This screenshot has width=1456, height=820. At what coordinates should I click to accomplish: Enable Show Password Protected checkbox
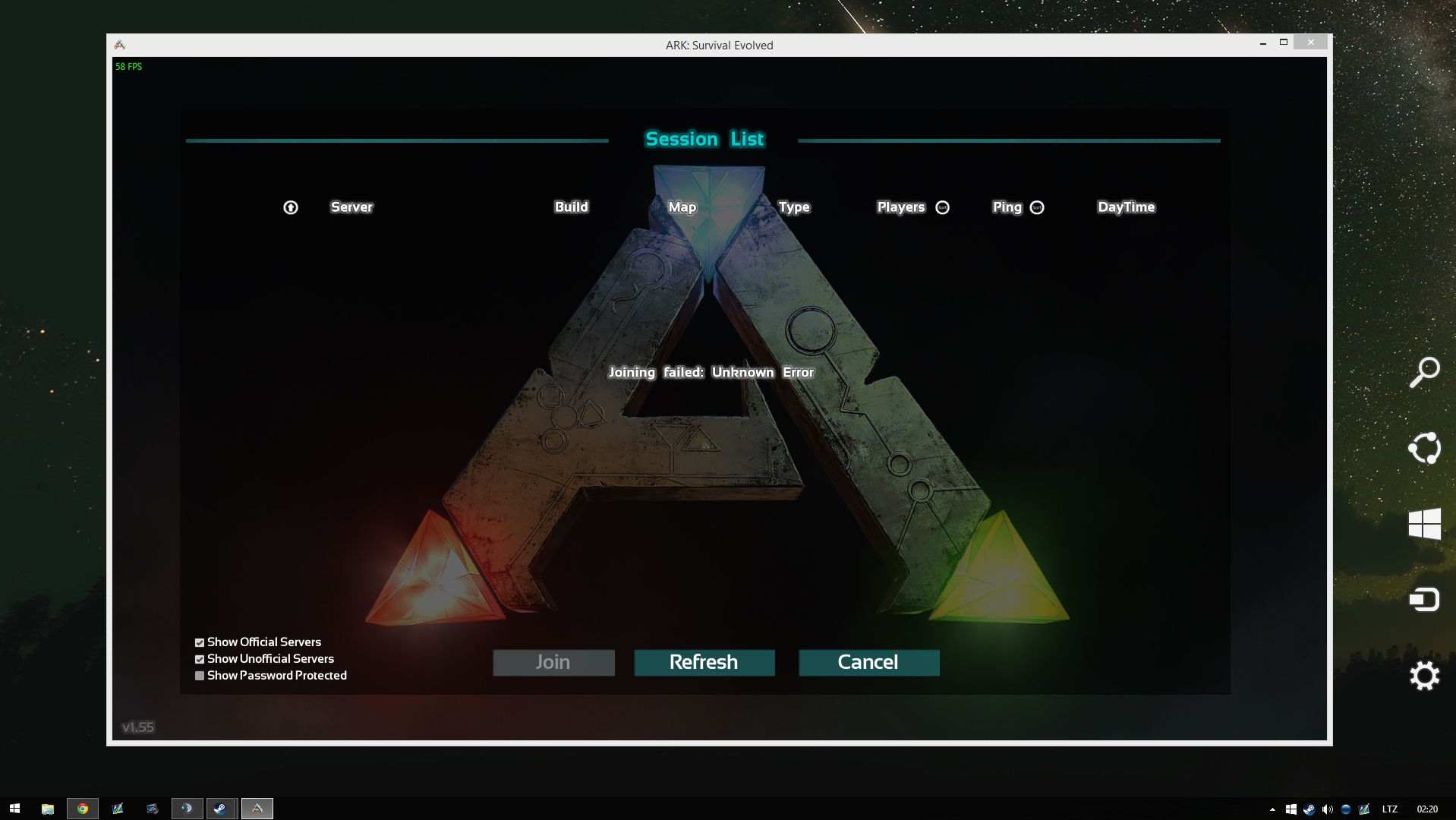[x=200, y=676]
